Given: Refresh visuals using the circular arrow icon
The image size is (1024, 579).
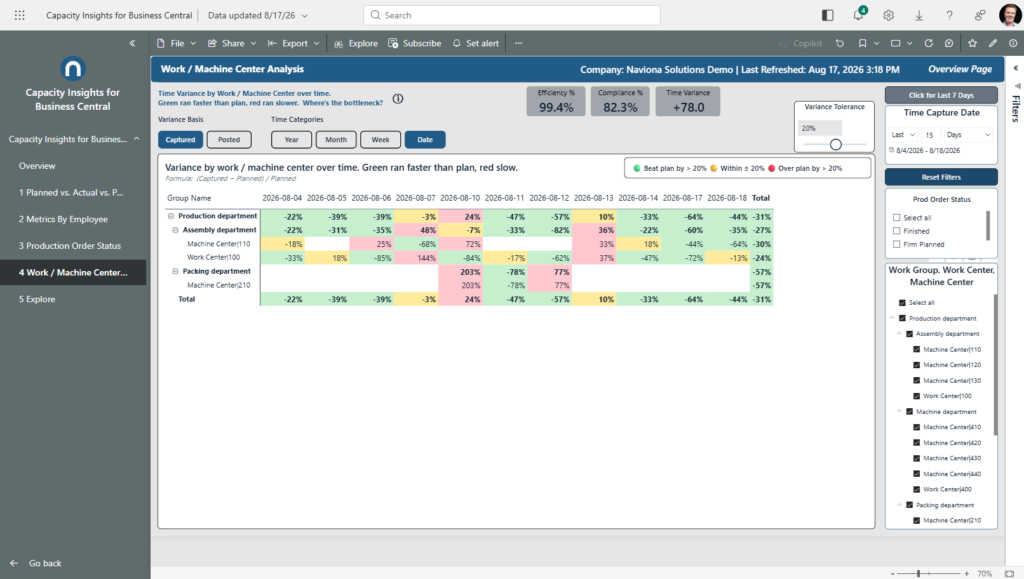Looking at the screenshot, I should 929,43.
